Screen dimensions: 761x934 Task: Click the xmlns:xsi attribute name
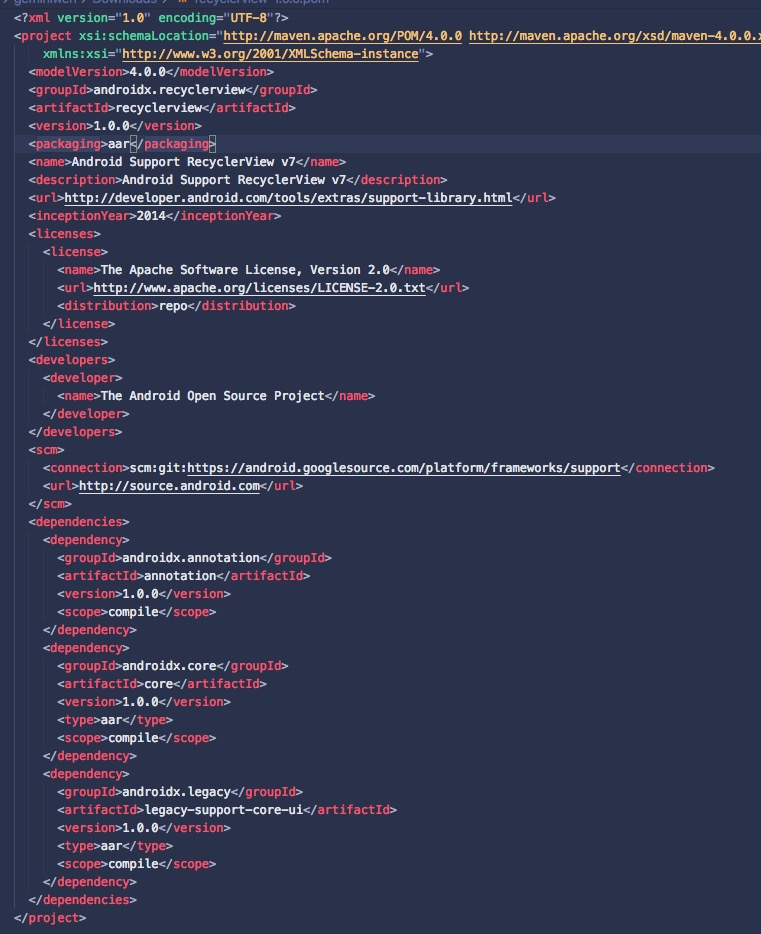(x=75, y=54)
